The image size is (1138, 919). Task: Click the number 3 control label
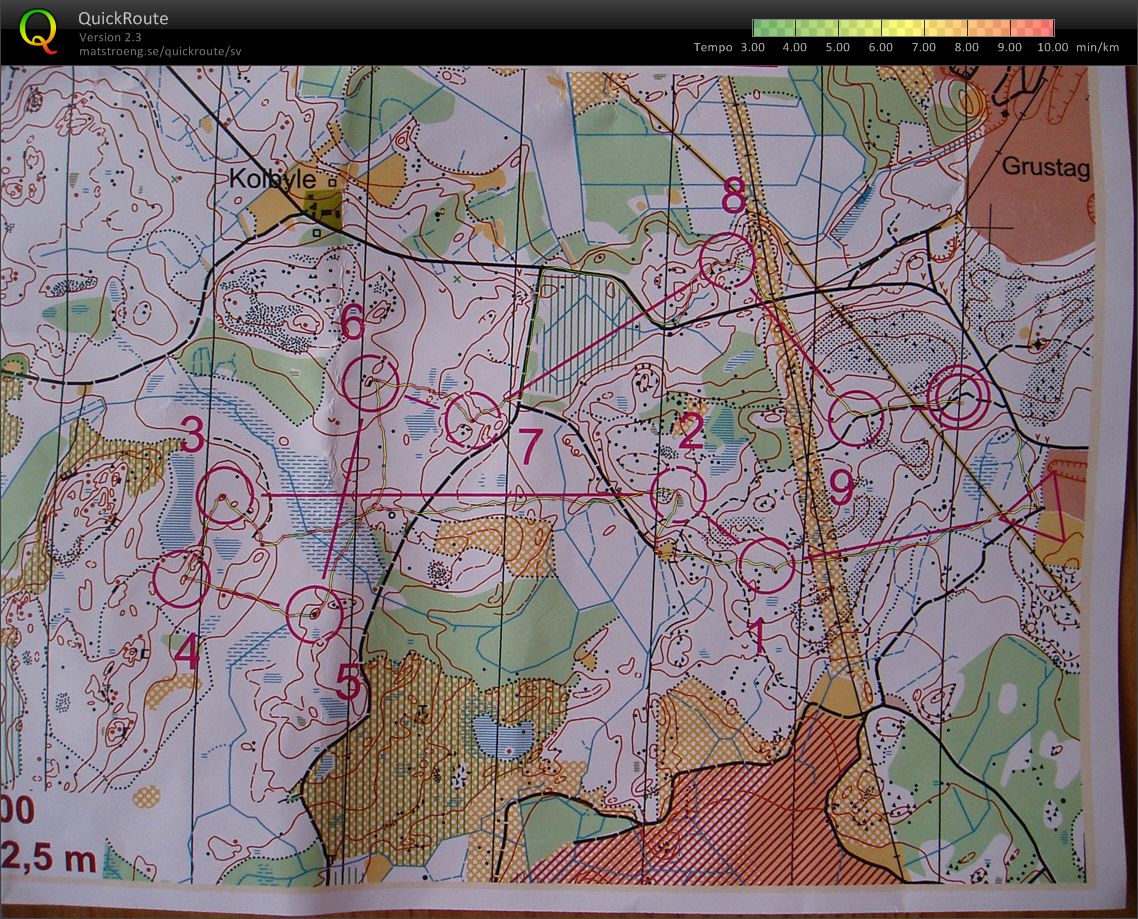(192, 436)
